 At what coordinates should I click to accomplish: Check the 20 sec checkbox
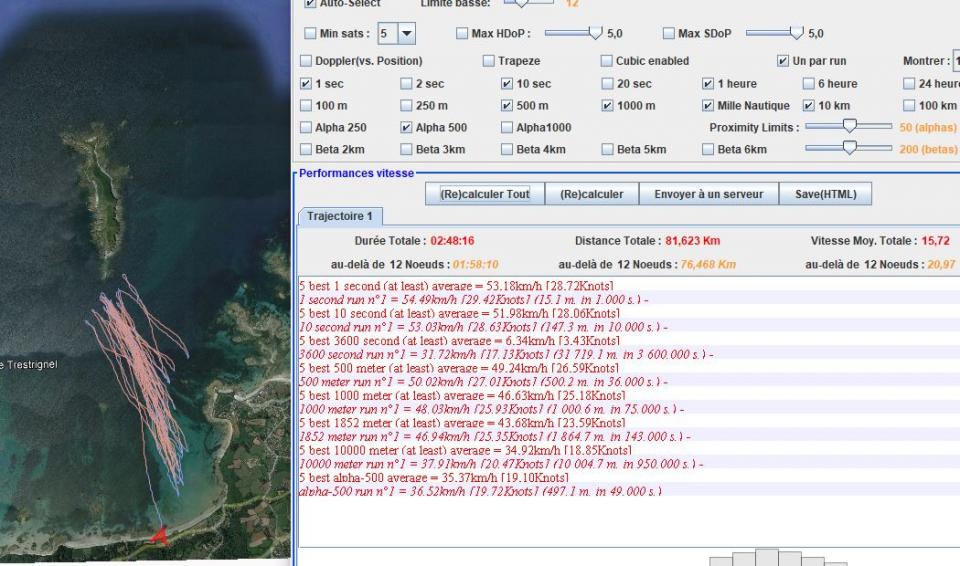click(607, 83)
